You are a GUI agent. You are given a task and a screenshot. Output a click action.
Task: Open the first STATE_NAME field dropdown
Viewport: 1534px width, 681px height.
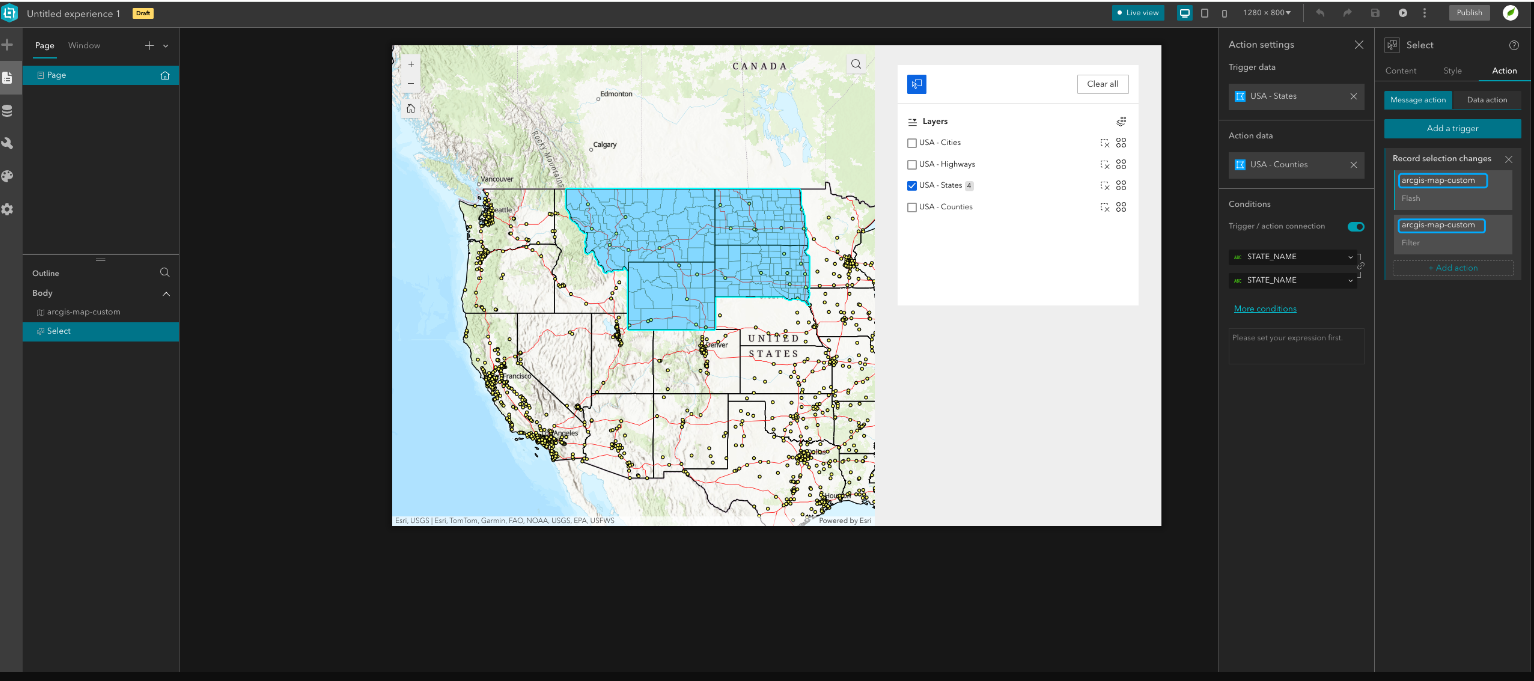[1295, 256]
